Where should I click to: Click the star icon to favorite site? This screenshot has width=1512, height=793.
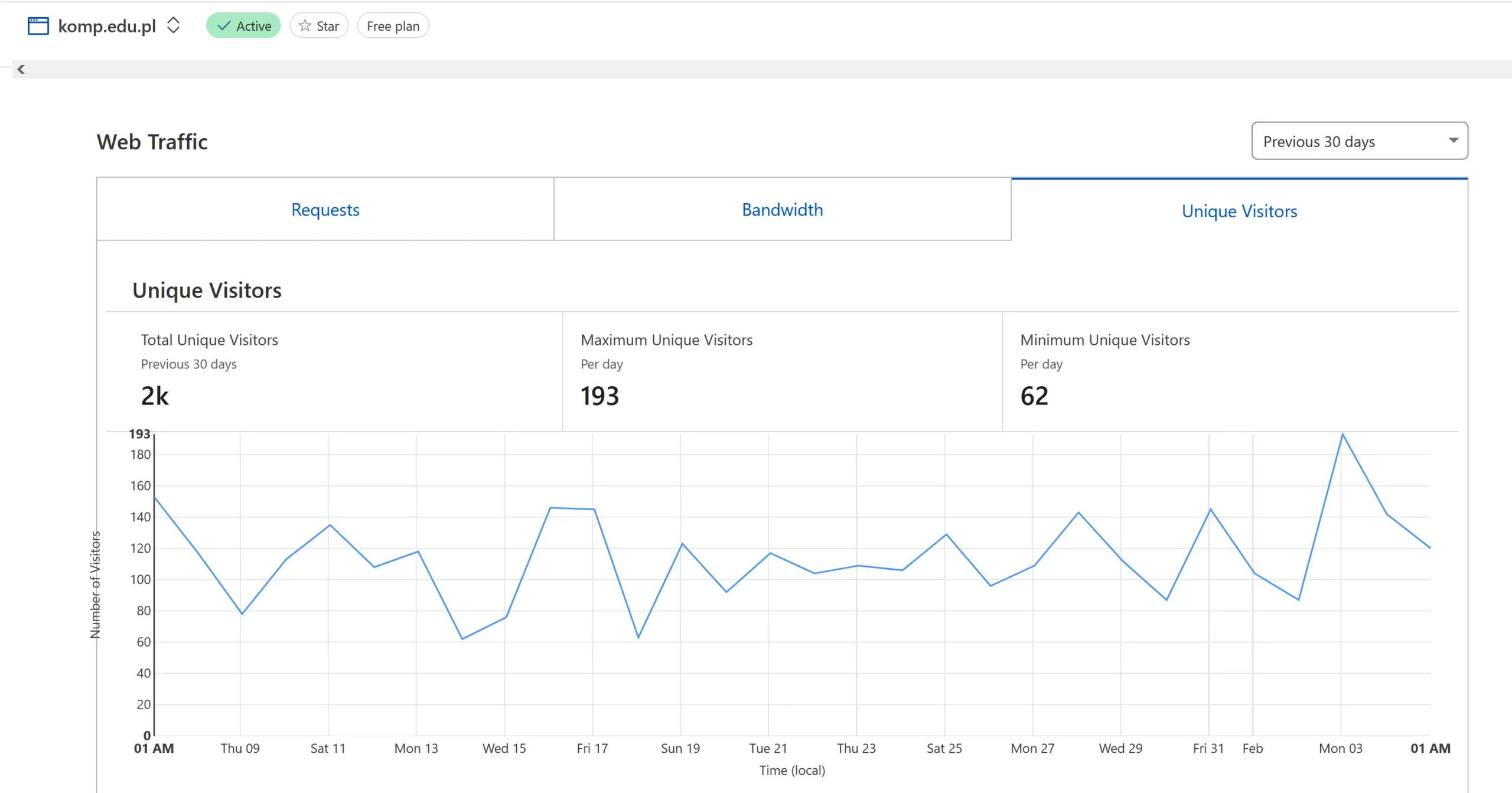pos(305,26)
